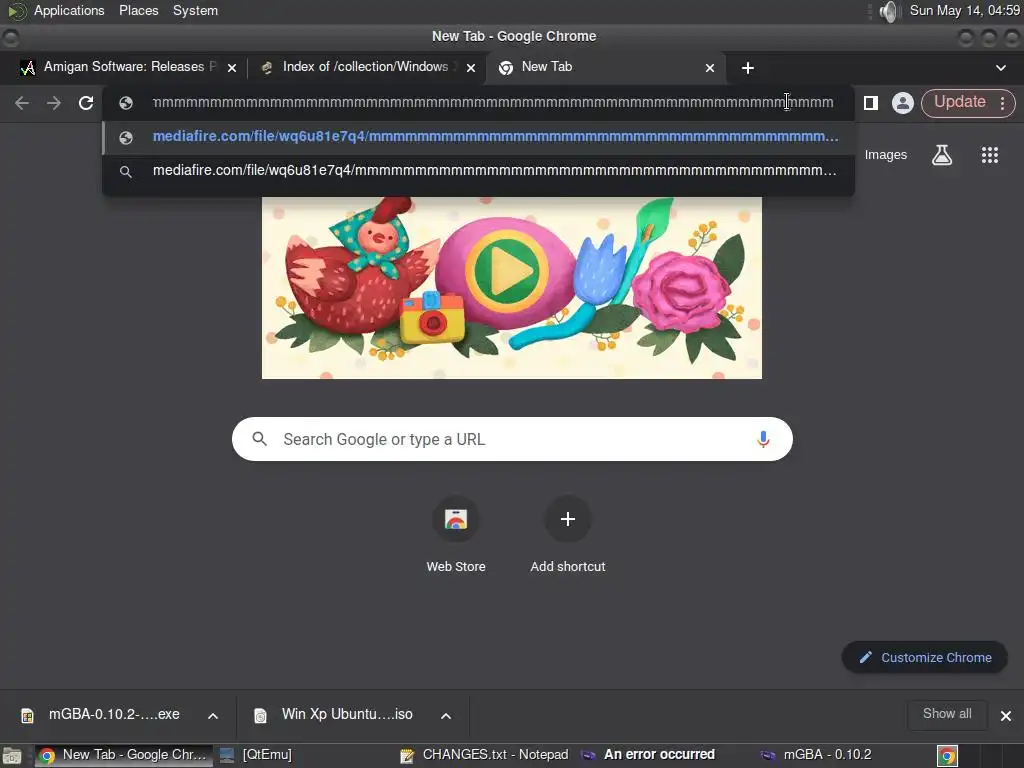Close the Index of /collection/Windows tab

[x=471, y=68]
